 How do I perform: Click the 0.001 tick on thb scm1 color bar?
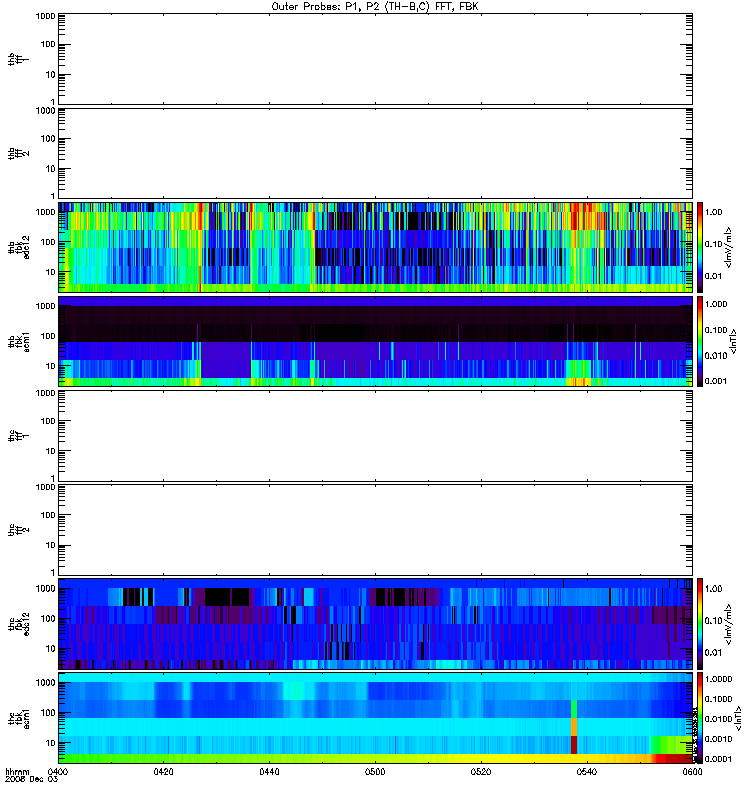pos(716,381)
